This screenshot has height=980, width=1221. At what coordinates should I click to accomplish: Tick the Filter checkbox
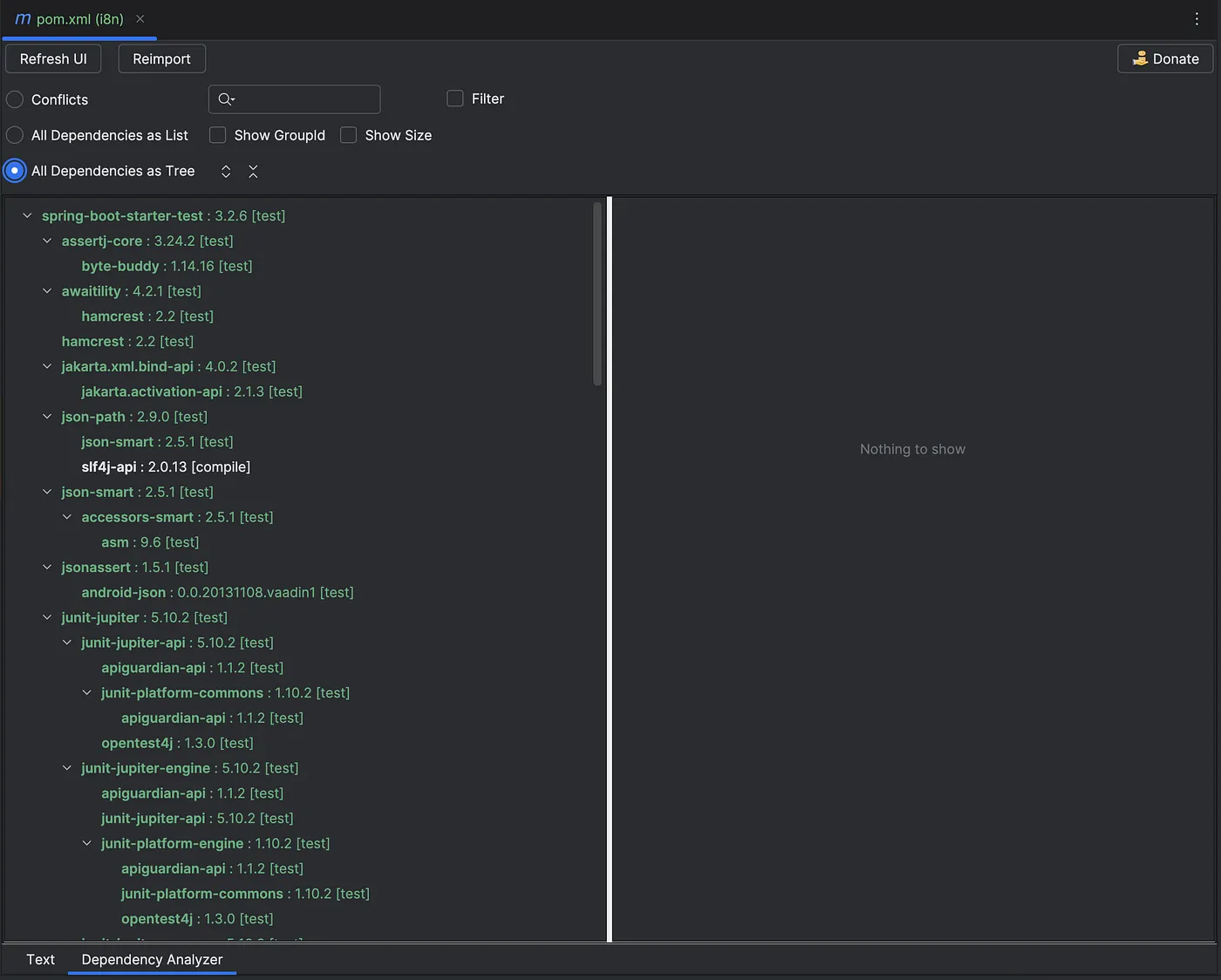pos(455,99)
